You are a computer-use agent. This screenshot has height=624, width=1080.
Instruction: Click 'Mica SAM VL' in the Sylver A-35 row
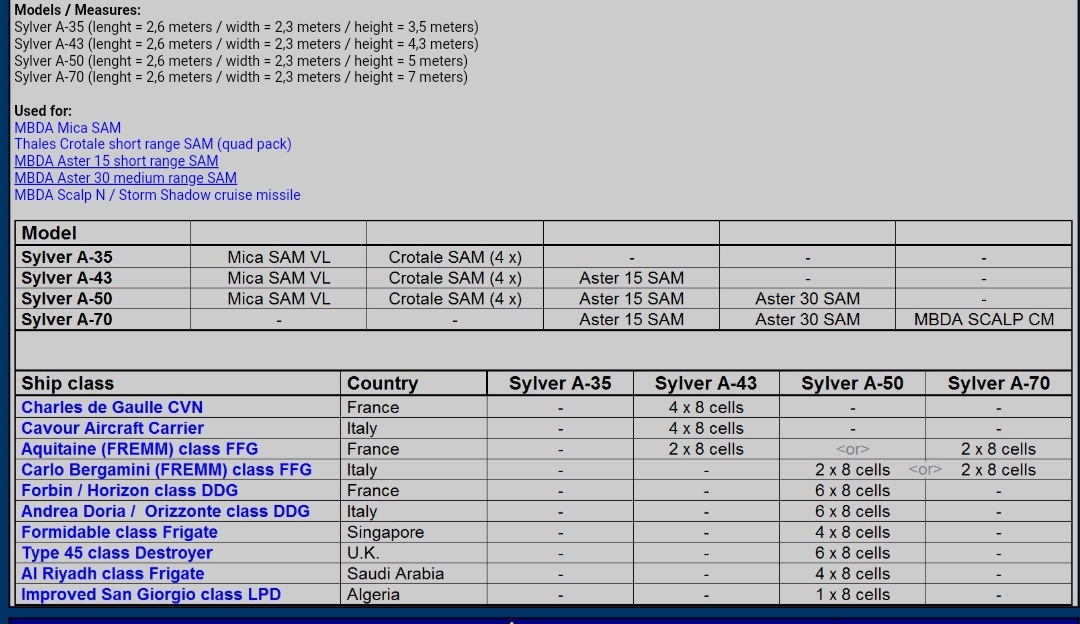pos(278,257)
